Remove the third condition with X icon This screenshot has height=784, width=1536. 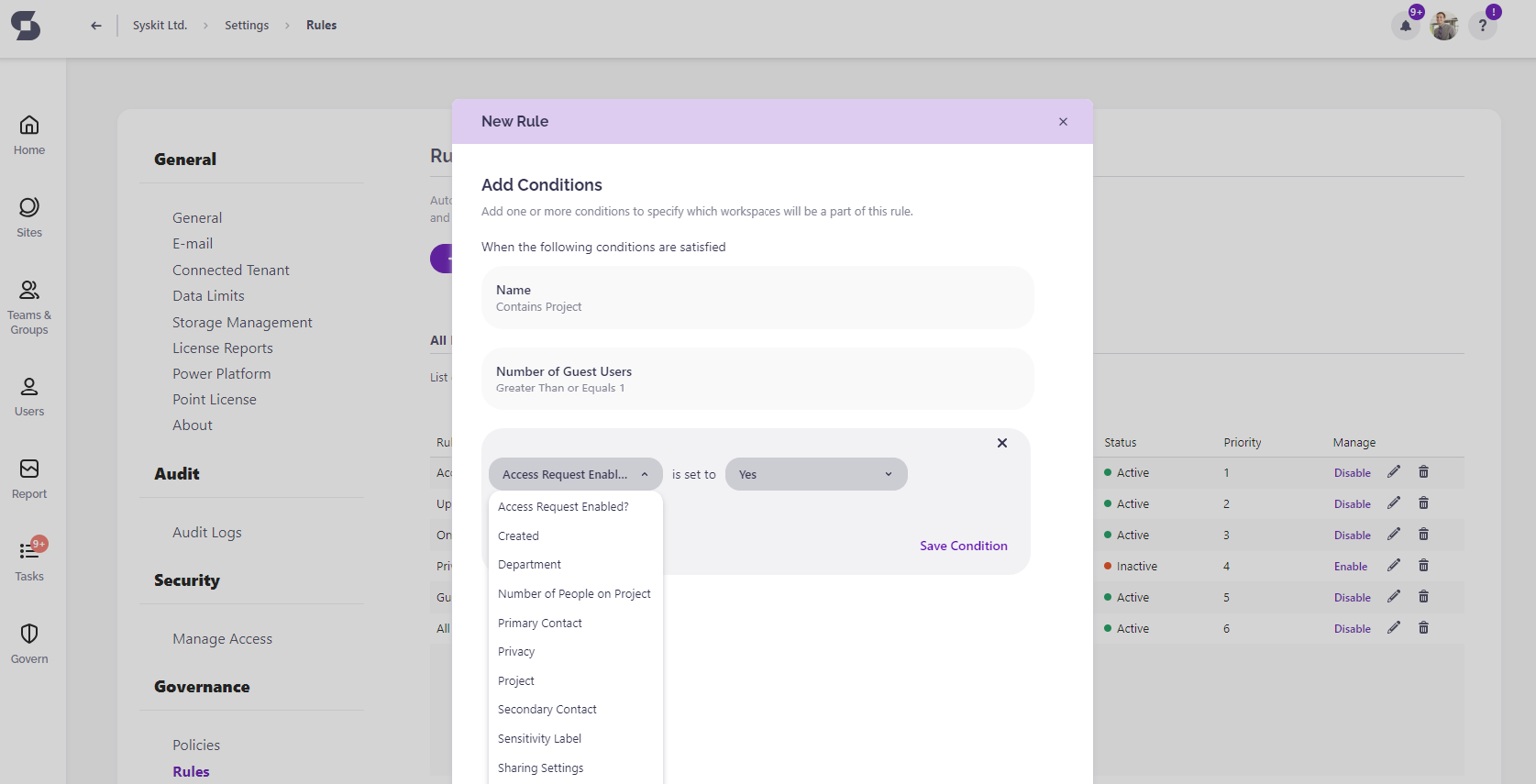[x=1002, y=443]
